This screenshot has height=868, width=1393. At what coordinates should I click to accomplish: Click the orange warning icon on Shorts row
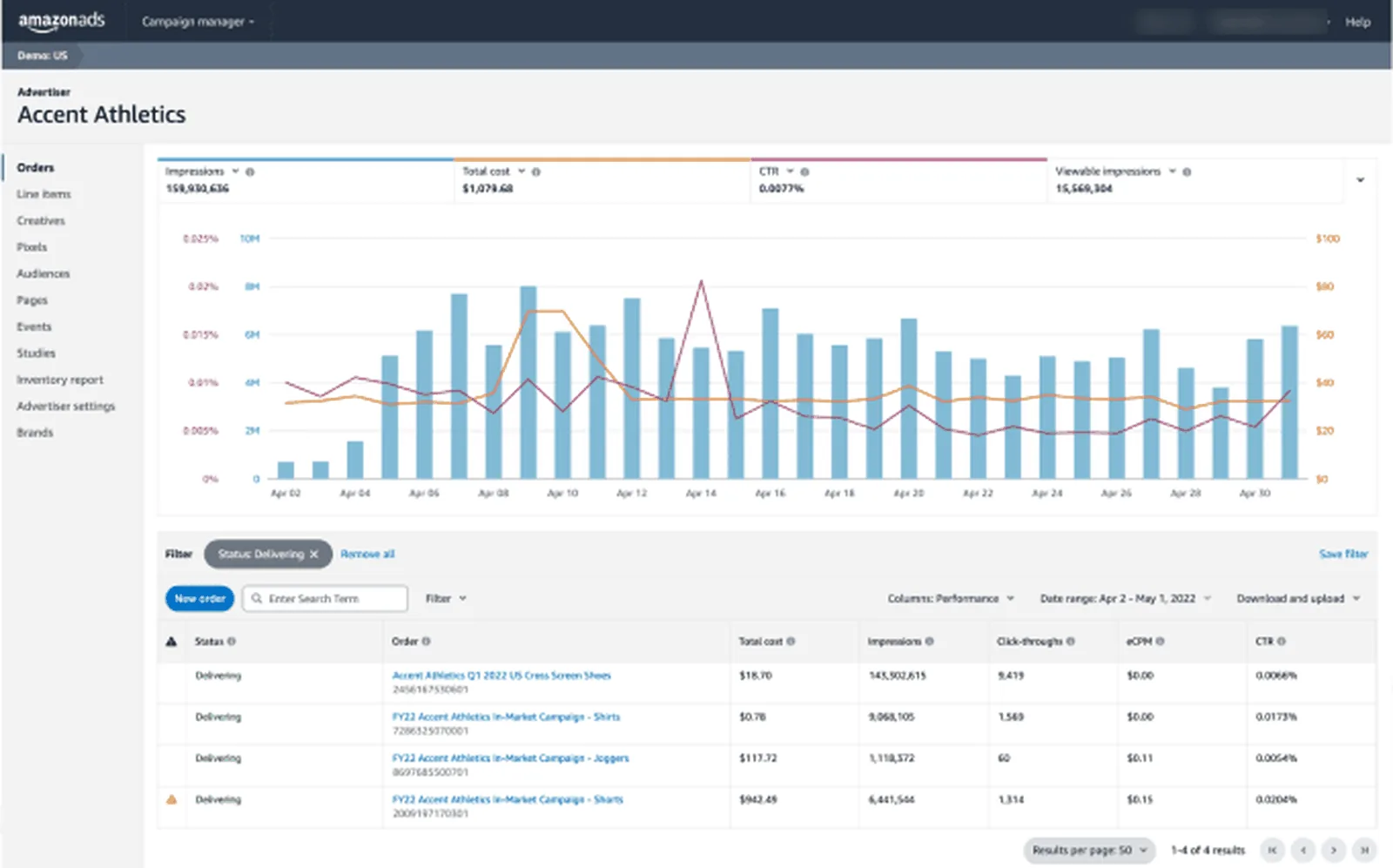point(172,799)
